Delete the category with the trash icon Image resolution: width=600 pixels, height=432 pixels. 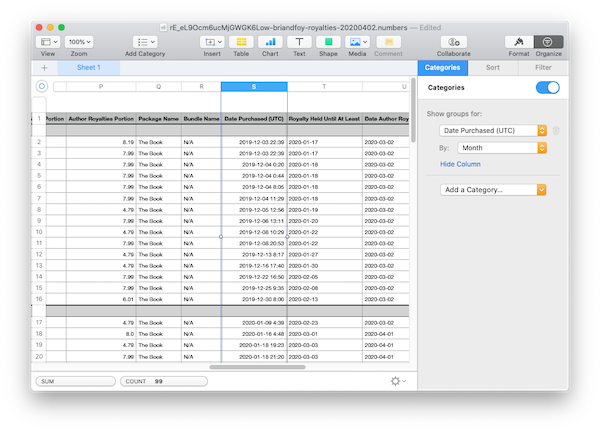556,130
